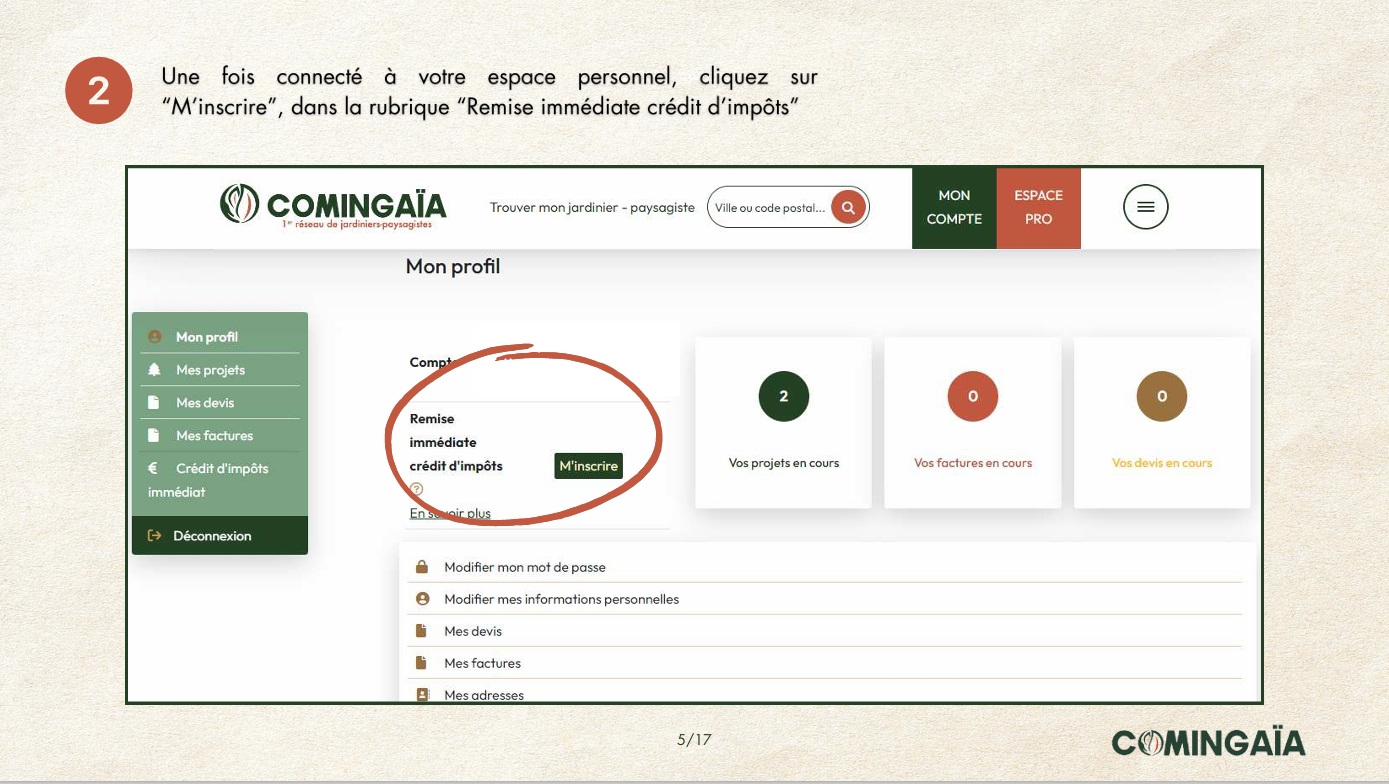Screen dimensions: 1389x784
Task: Click the person icon for personal information
Action: click(x=422, y=599)
